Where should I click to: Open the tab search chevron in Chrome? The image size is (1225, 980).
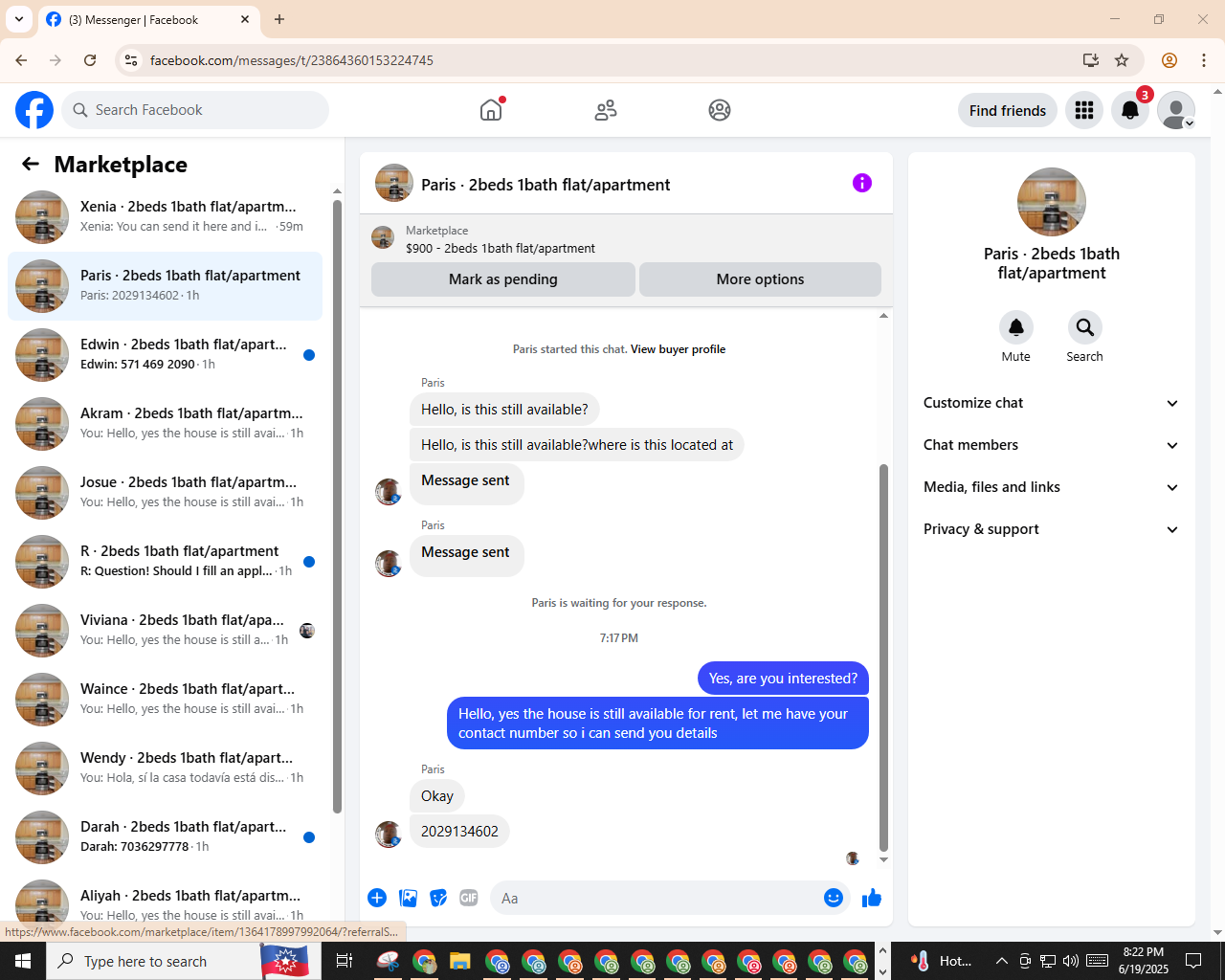click(x=19, y=19)
